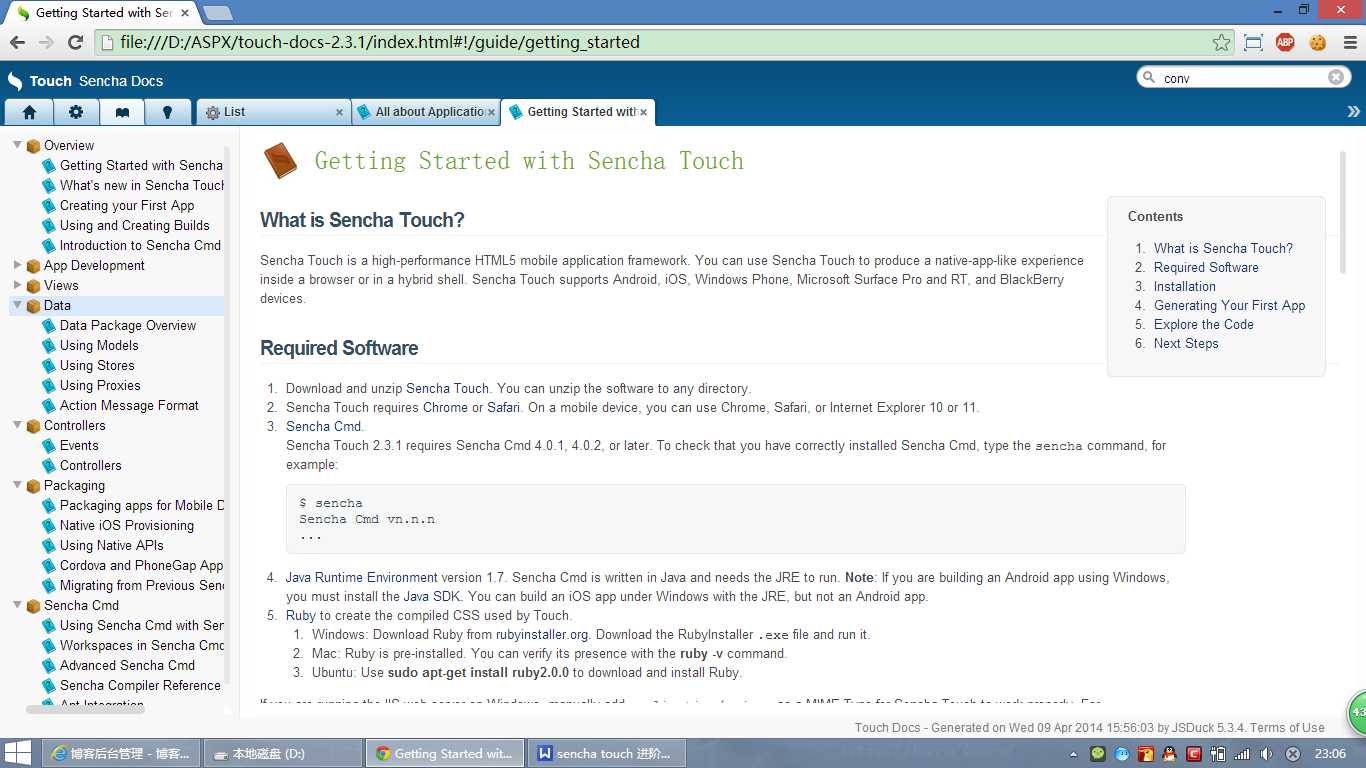Open Sencha Compiler Reference guide
Viewport: 1366px width, 768px height.
tap(140, 685)
